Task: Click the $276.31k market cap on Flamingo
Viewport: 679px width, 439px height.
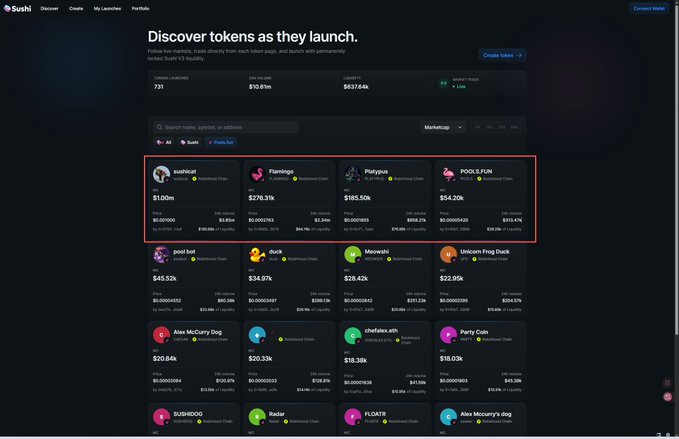Action: tap(261, 198)
